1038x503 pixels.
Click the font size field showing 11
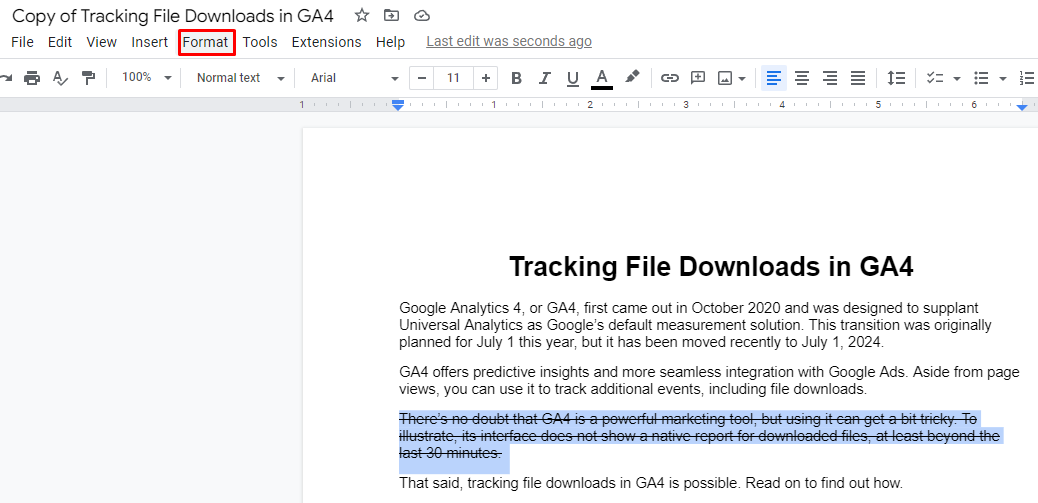pyautogui.click(x=454, y=78)
